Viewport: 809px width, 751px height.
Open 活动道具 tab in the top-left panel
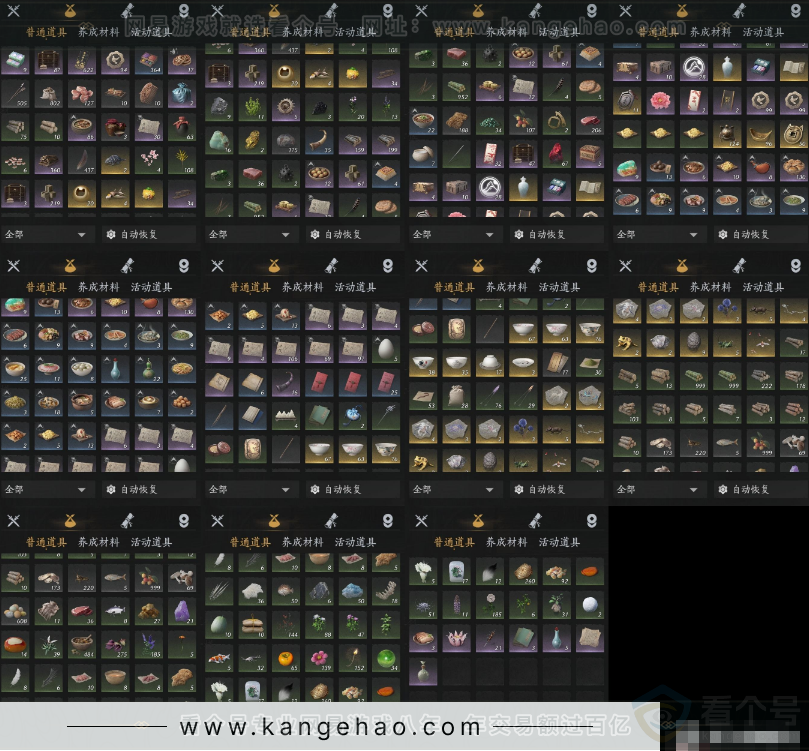[x=151, y=32]
